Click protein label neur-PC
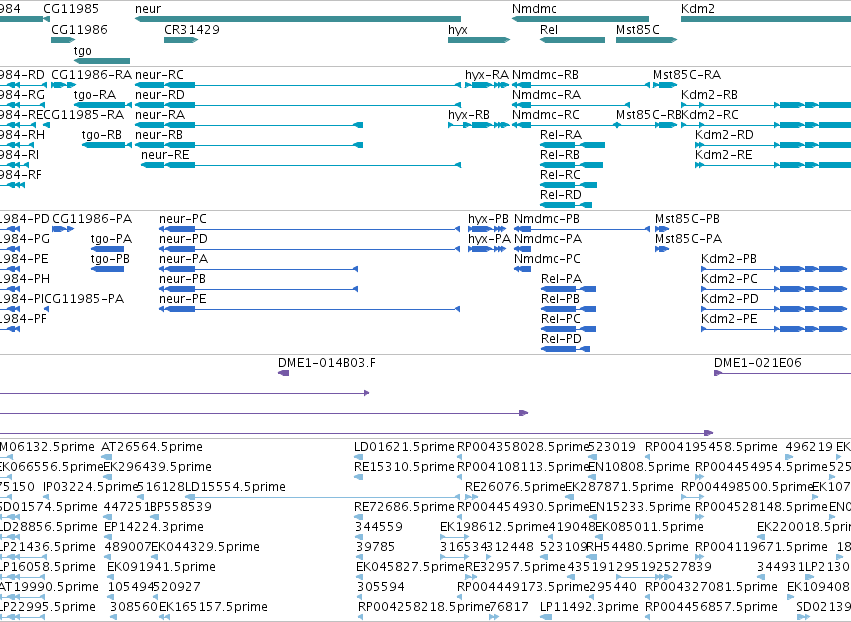This screenshot has height=622, width=851. click(182, 219)
